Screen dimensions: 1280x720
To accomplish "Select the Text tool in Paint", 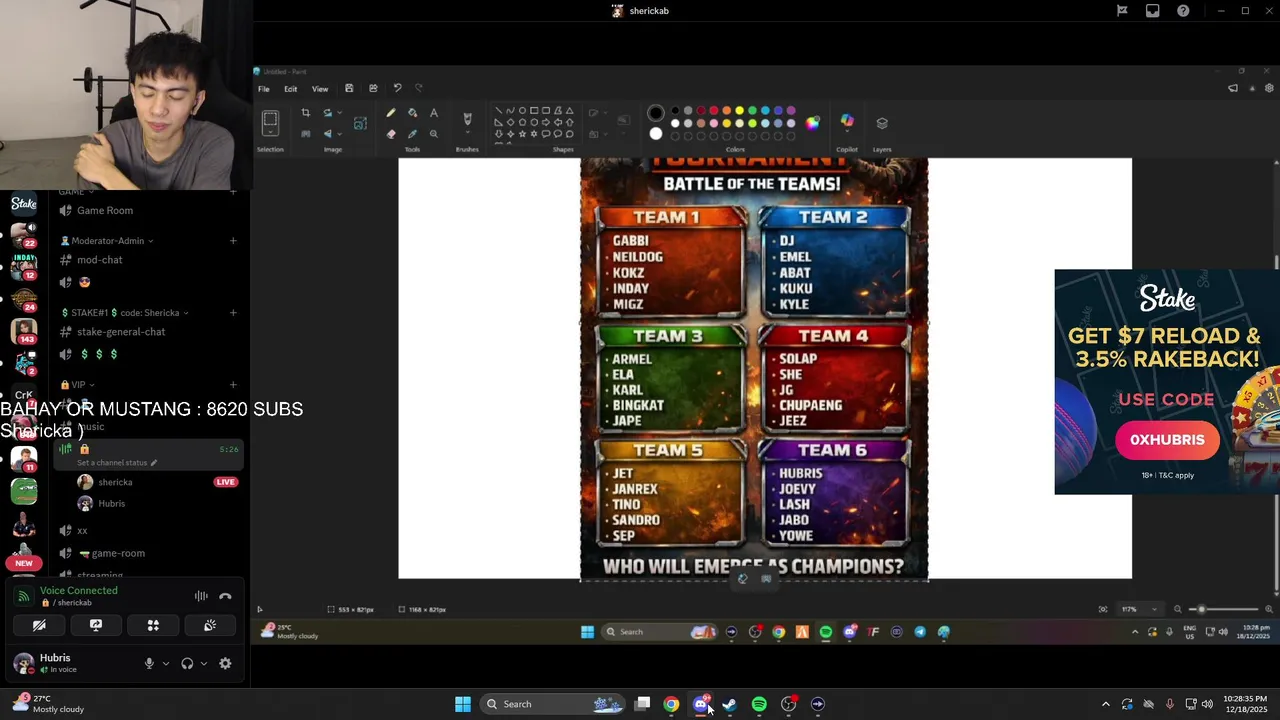I will [433, 113].
